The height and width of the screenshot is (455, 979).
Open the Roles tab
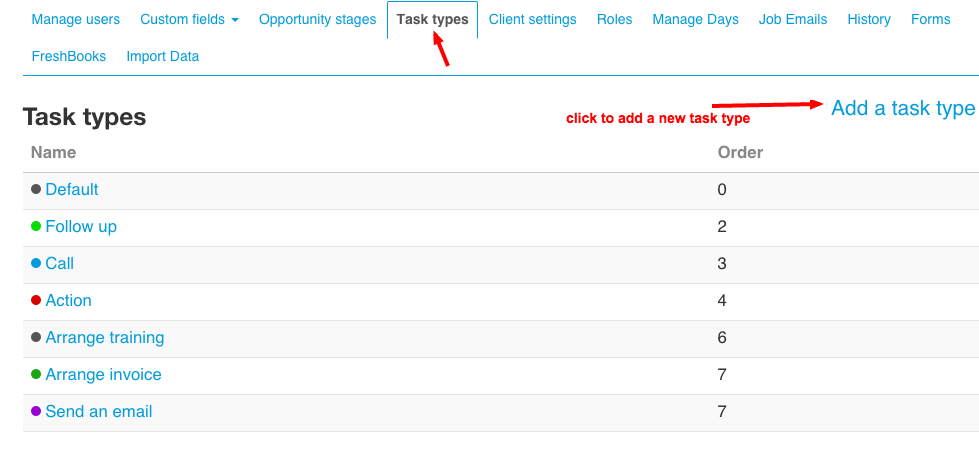click(614, 20)
